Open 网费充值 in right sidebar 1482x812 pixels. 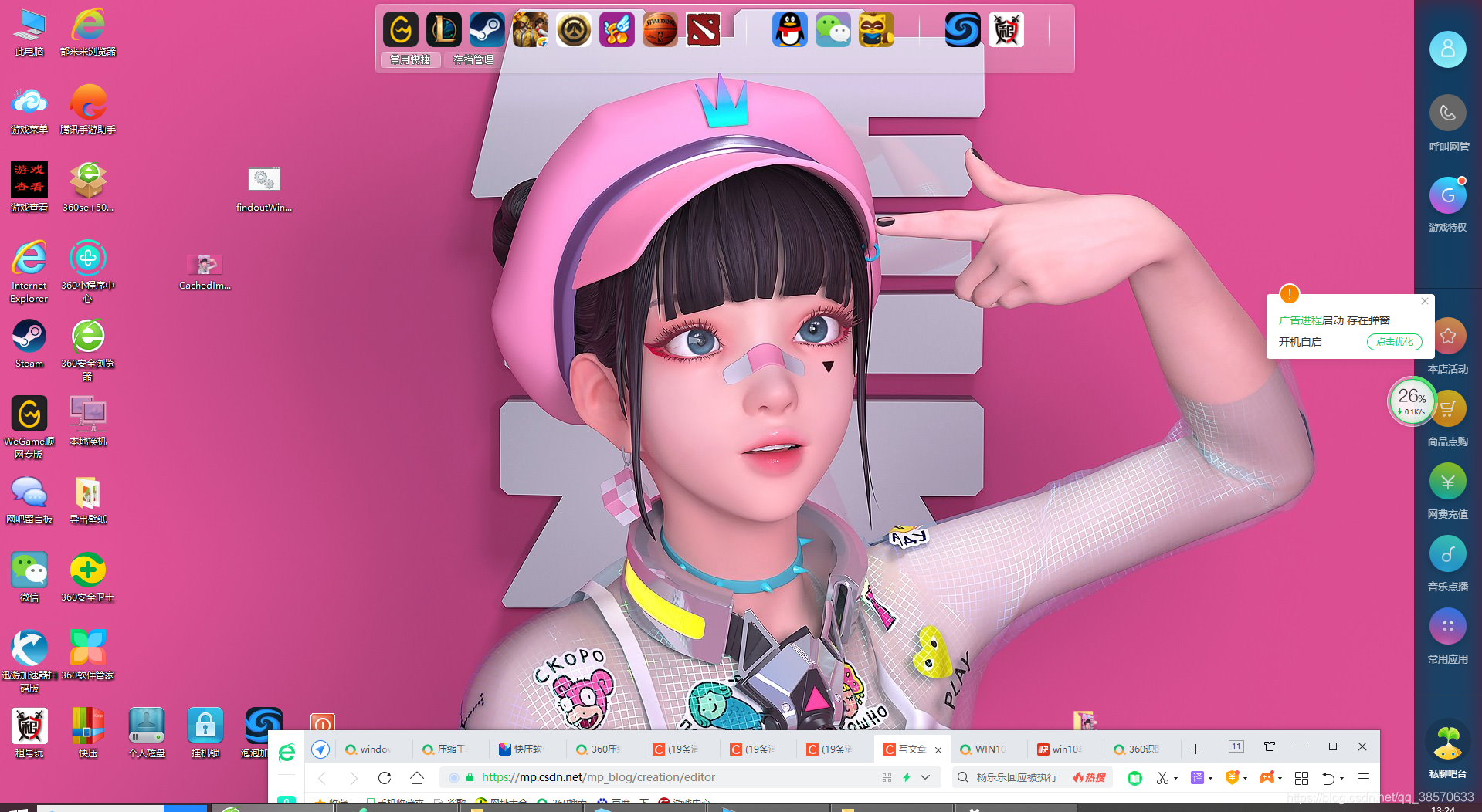coord(1448,491)
